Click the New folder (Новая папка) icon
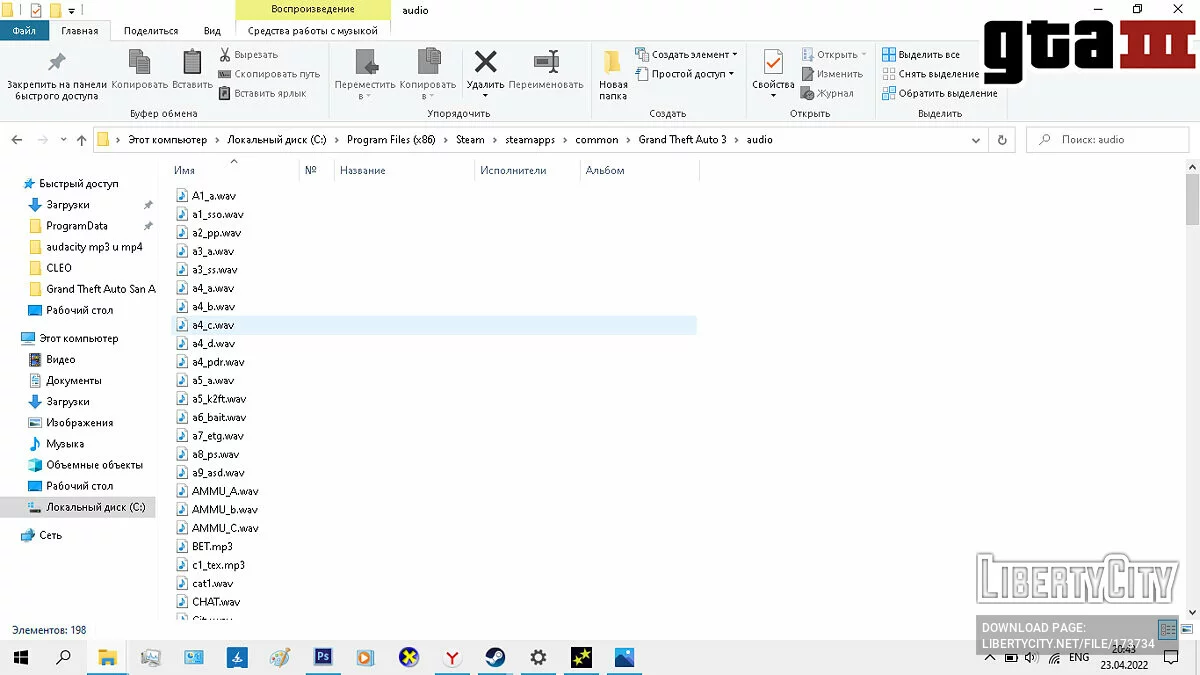 pyautogui.click(x=613, y=63)
